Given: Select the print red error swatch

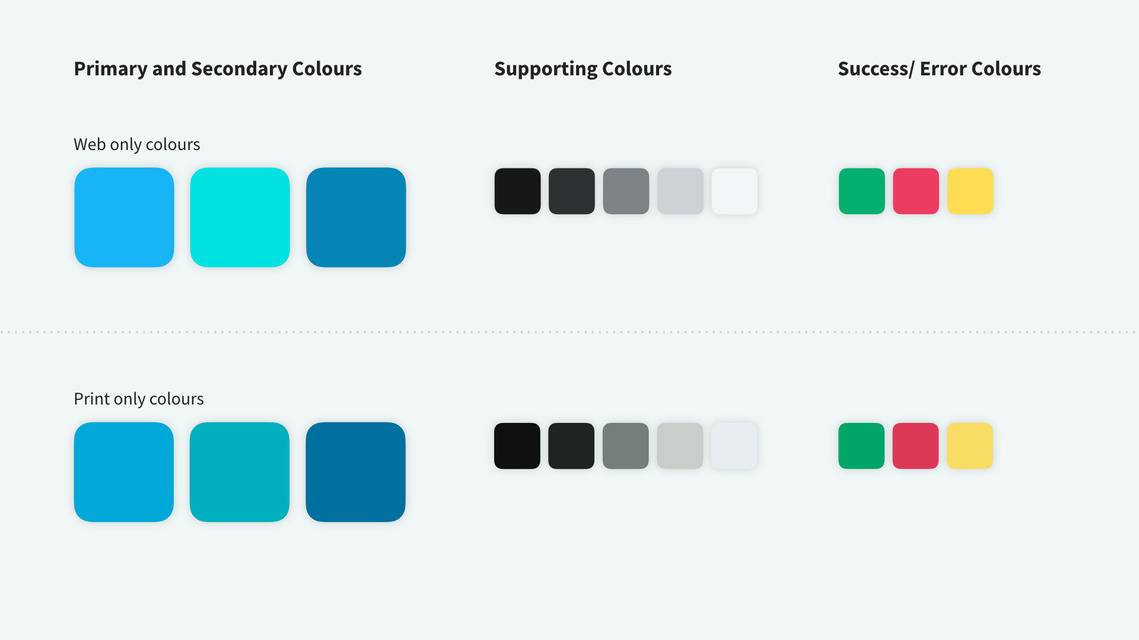Looking at the screenshot, I should pyautogui.click(x=915, y=446).
